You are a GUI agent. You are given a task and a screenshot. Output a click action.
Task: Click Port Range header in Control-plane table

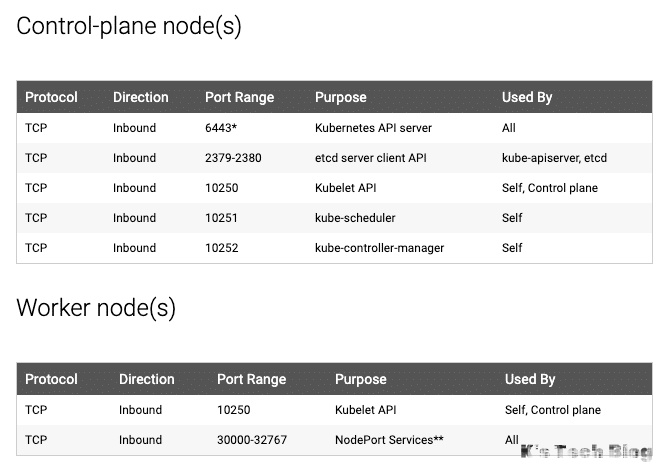tap(239, 97)
